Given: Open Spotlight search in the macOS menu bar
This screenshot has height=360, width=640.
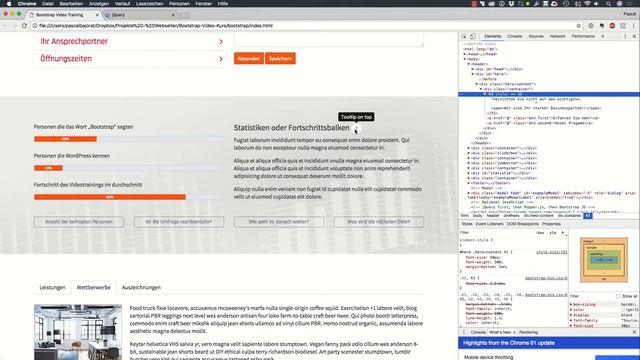Looking at the screenshot, I should (x=608, y=4).
